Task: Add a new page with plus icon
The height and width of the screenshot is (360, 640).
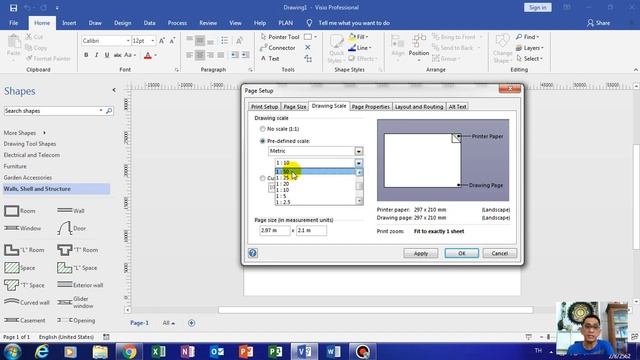Action: (x=191, y=323)
